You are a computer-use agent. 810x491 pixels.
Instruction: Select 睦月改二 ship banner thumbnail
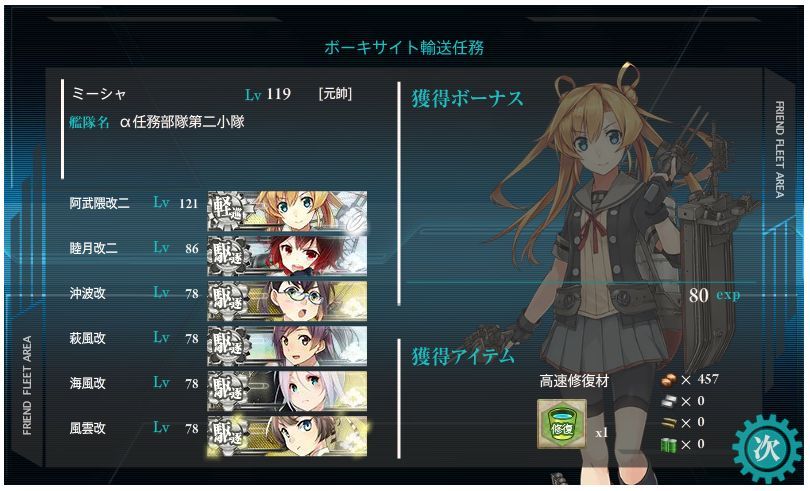pyautogui.click(x=287, y=256)
